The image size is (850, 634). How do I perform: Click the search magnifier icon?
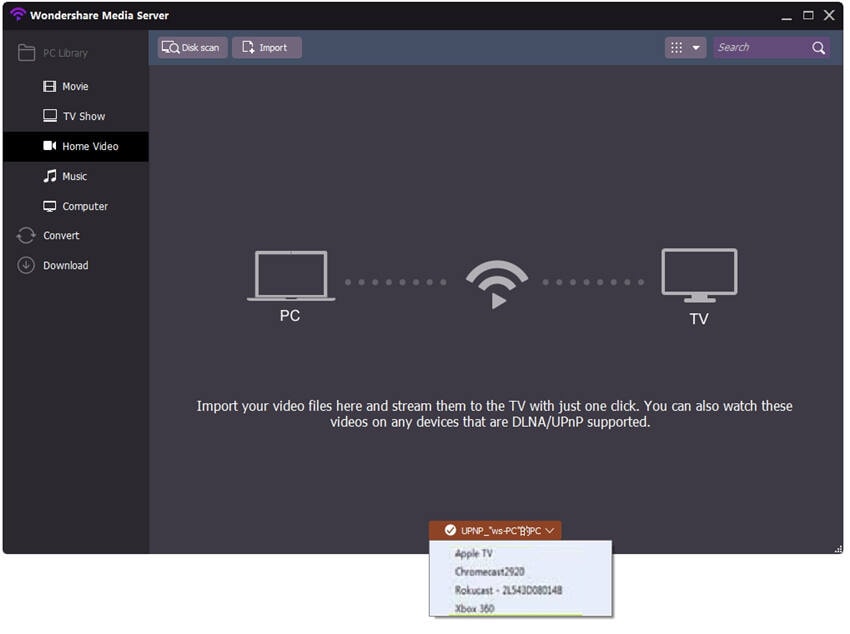[x=819, y=48]
